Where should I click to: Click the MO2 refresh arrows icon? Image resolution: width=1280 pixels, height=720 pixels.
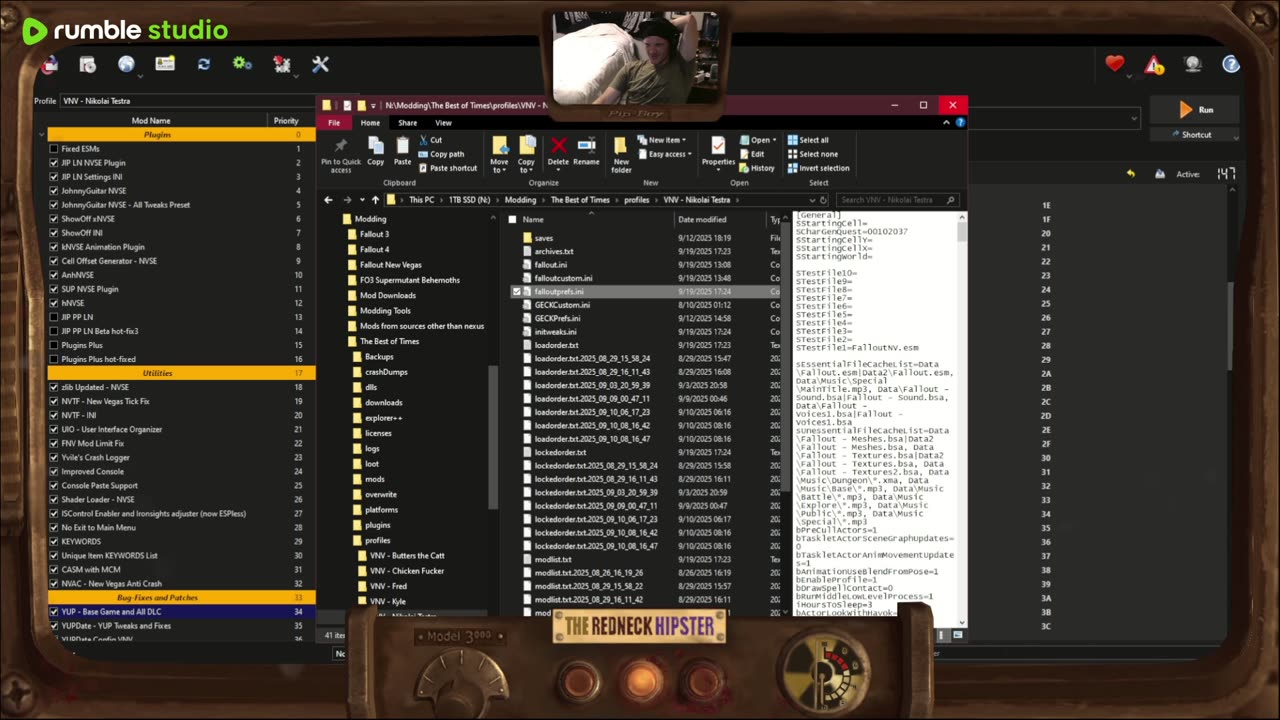(204, 64)
